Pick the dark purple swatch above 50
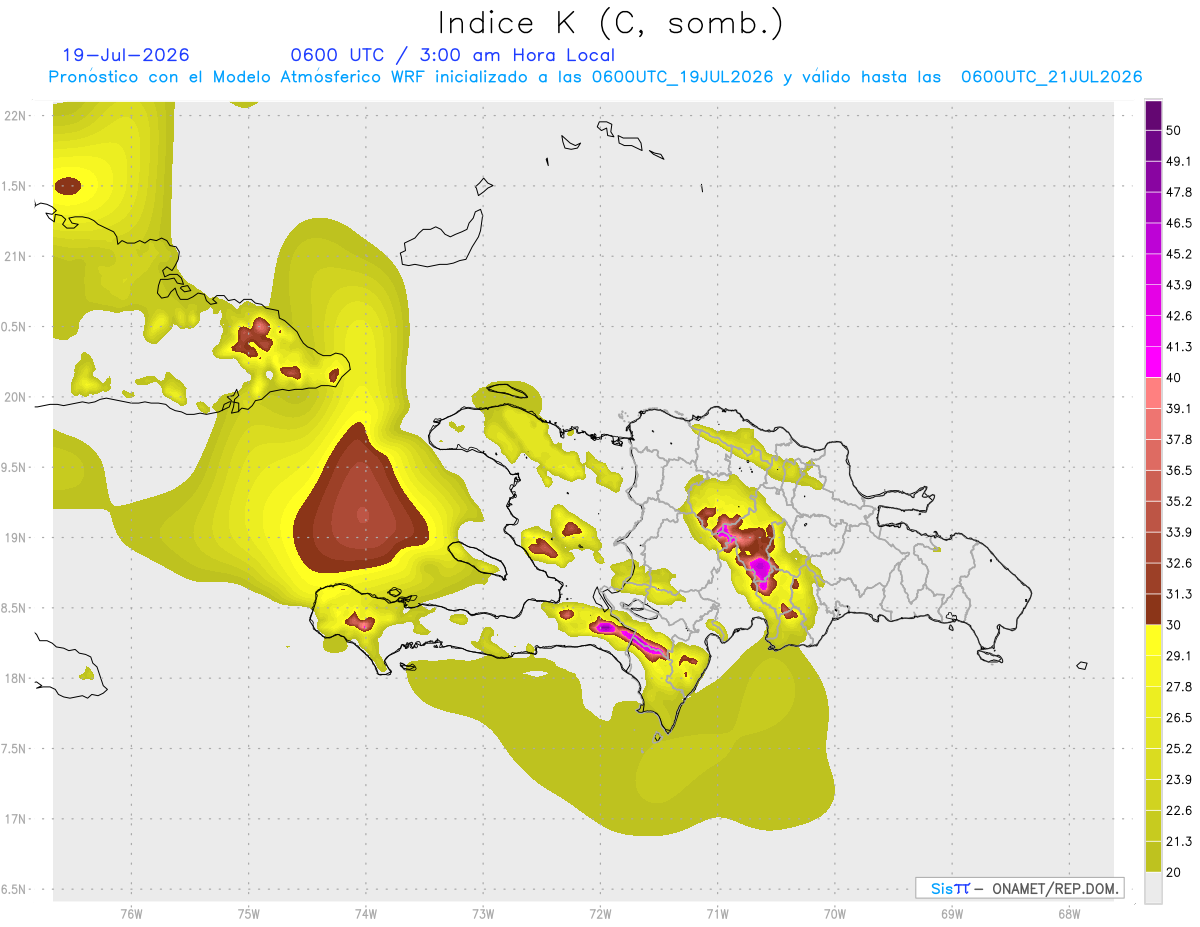This screenshot has width=1200, height=927. 1154,116
